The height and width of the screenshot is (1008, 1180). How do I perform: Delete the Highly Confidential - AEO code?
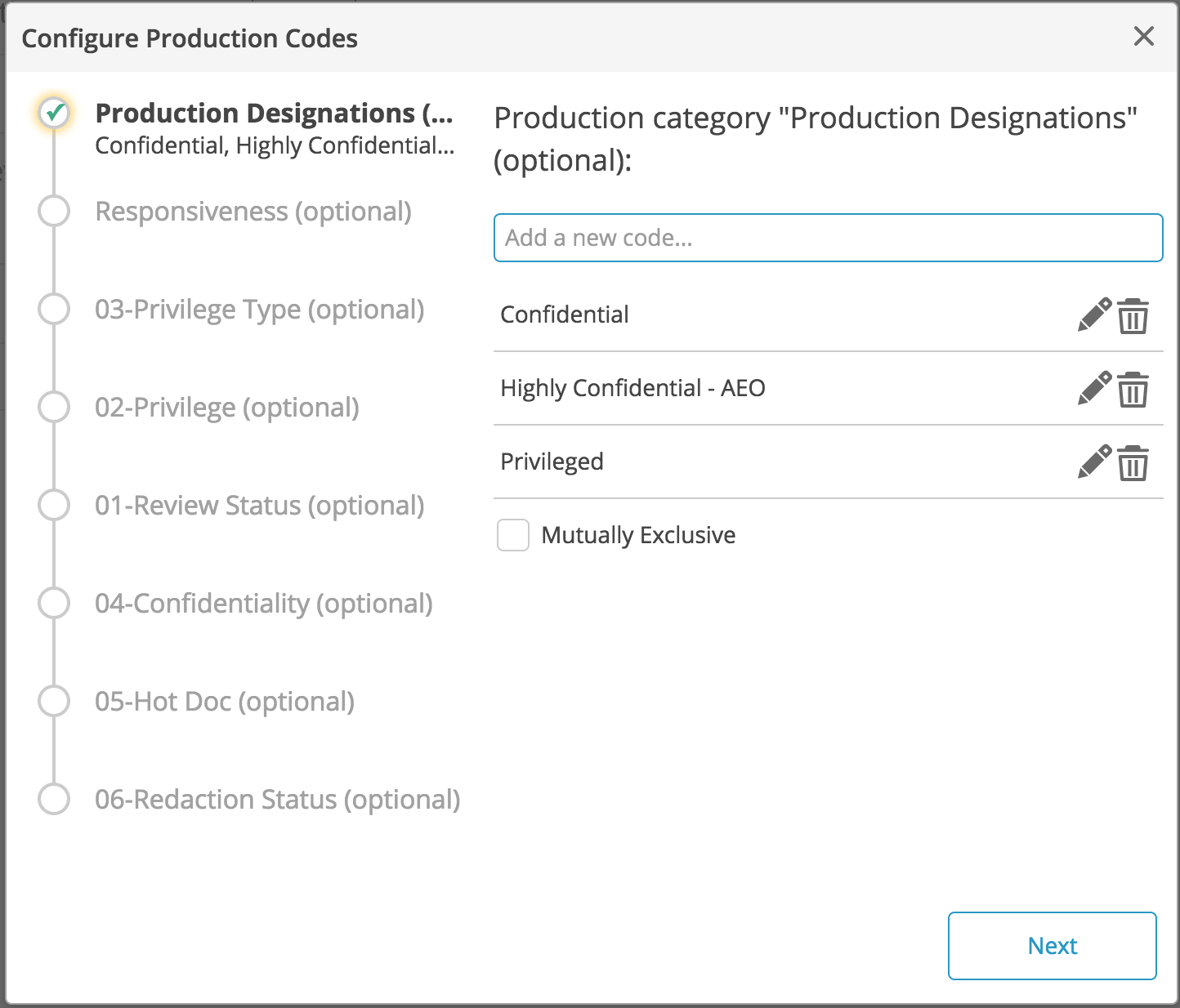(x=1133, y=390)
